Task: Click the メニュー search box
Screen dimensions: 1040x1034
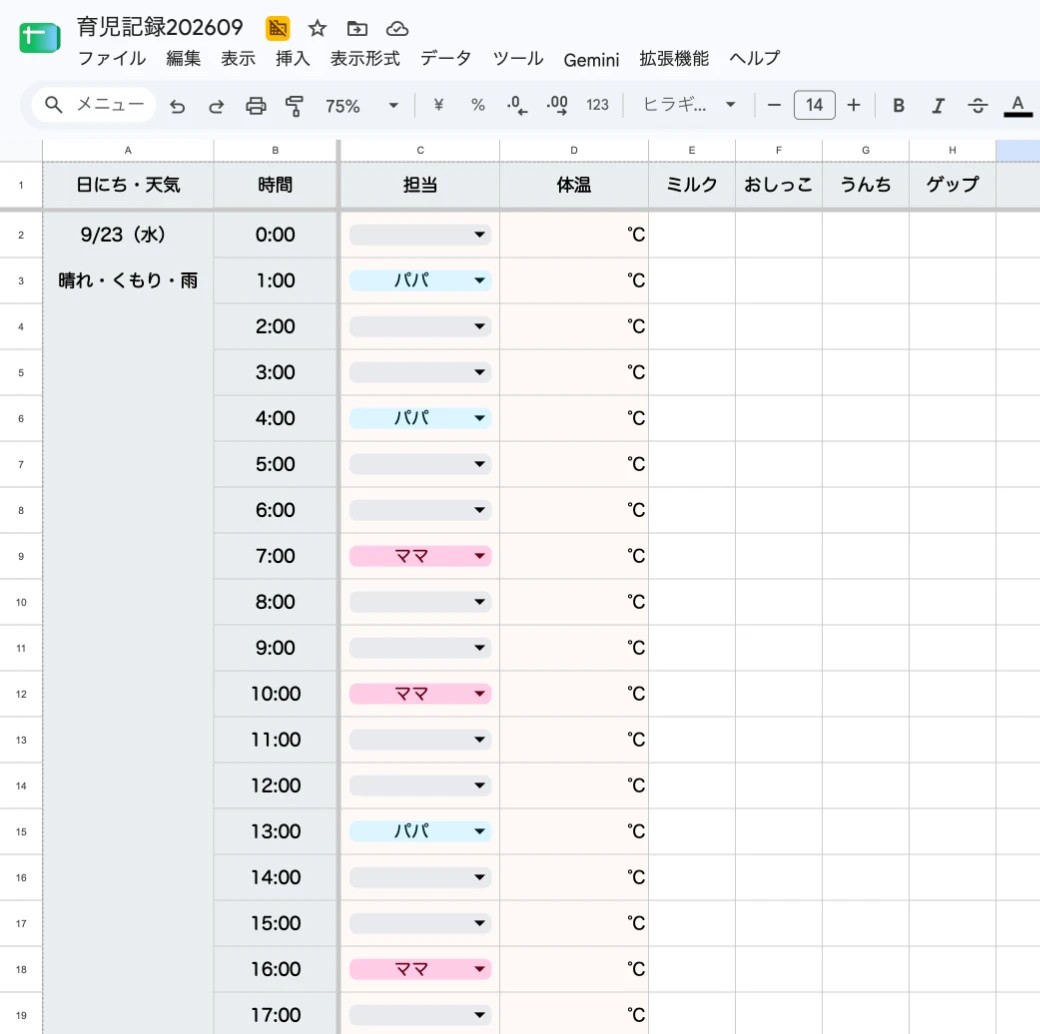Action: pos(94,105)
